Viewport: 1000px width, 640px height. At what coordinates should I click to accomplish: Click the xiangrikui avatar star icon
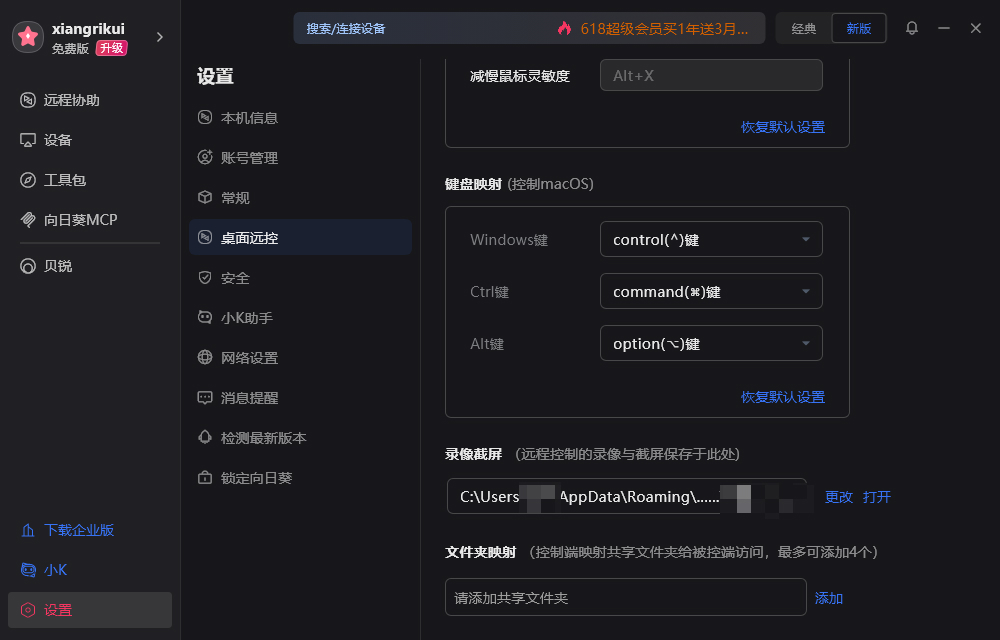click(28, 37)
